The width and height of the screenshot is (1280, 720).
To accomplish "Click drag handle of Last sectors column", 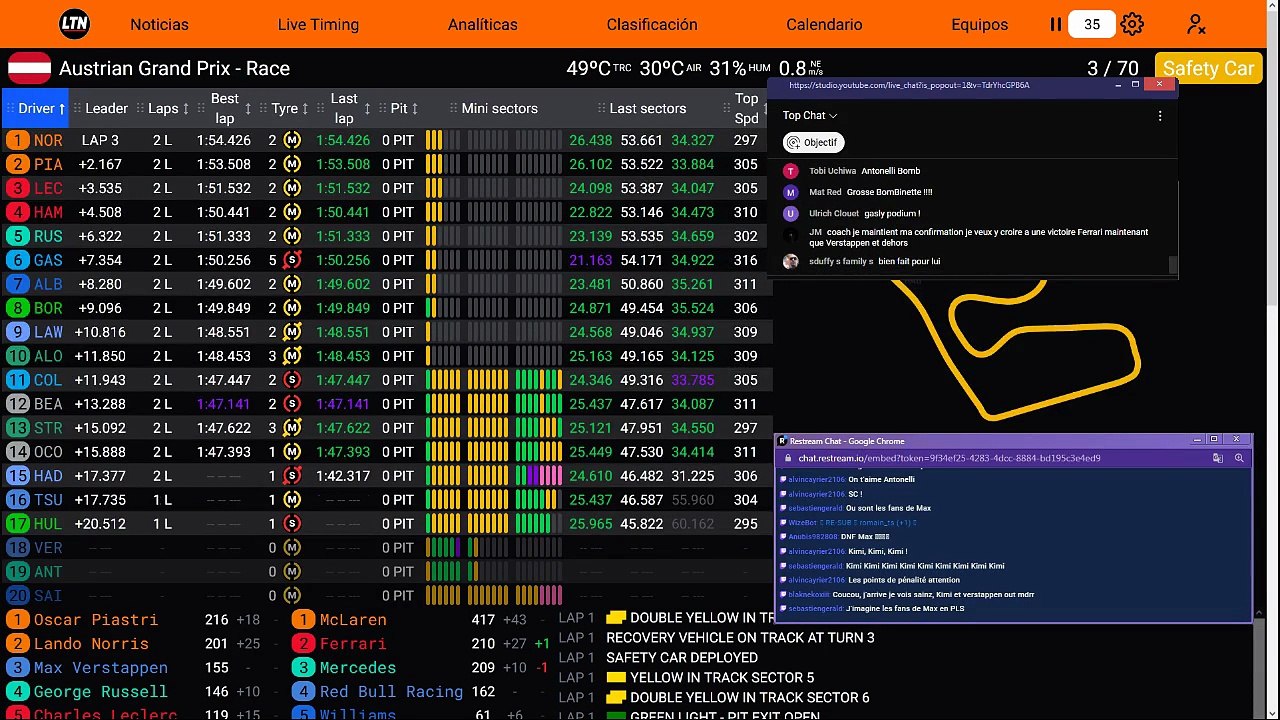I will (x=601, y=108).
